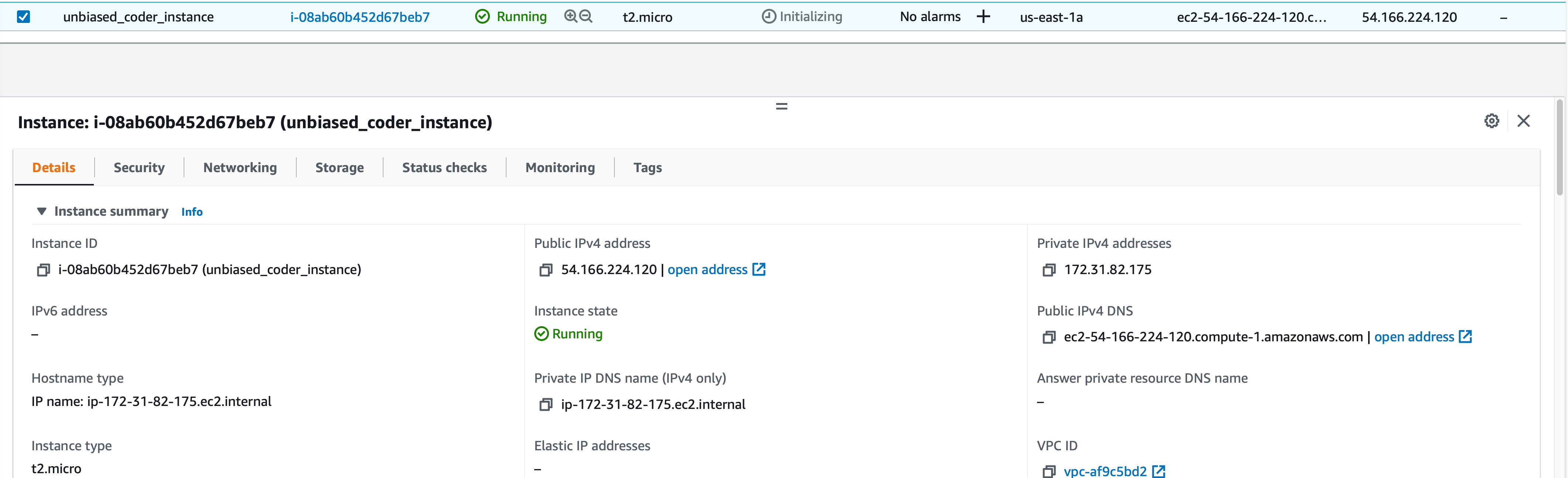Click the panel heading Instance: i-08ab60b452d67beb7
This screenshot has width=1568, height=478.
(255, 122)
